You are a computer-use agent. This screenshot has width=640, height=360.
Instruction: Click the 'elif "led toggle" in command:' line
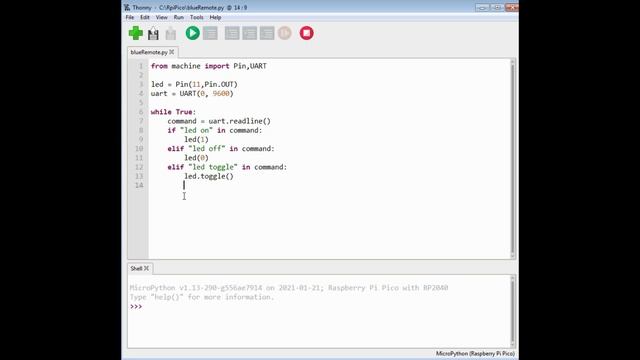(x=227, y=167)
